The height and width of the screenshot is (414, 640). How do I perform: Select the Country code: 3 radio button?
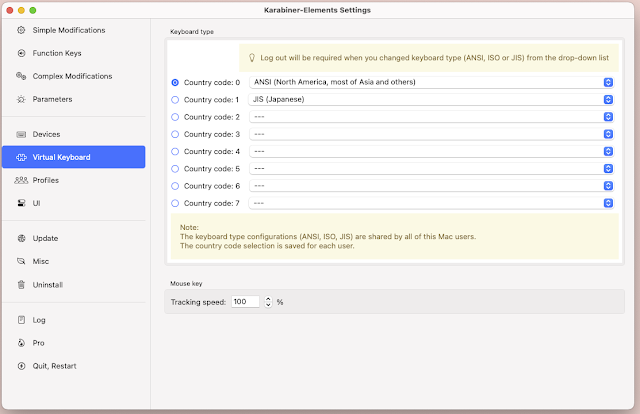[x=176, y=134]
